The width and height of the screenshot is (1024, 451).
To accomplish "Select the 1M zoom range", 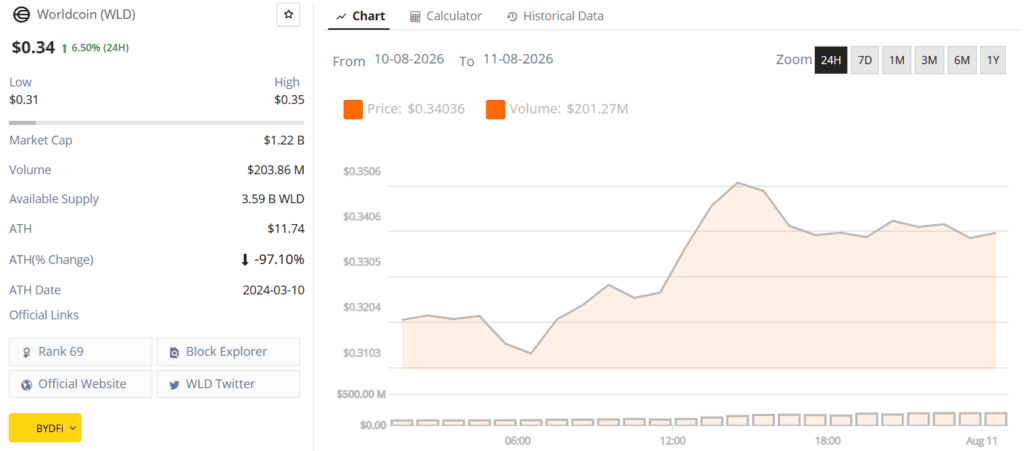I will 897,60.
